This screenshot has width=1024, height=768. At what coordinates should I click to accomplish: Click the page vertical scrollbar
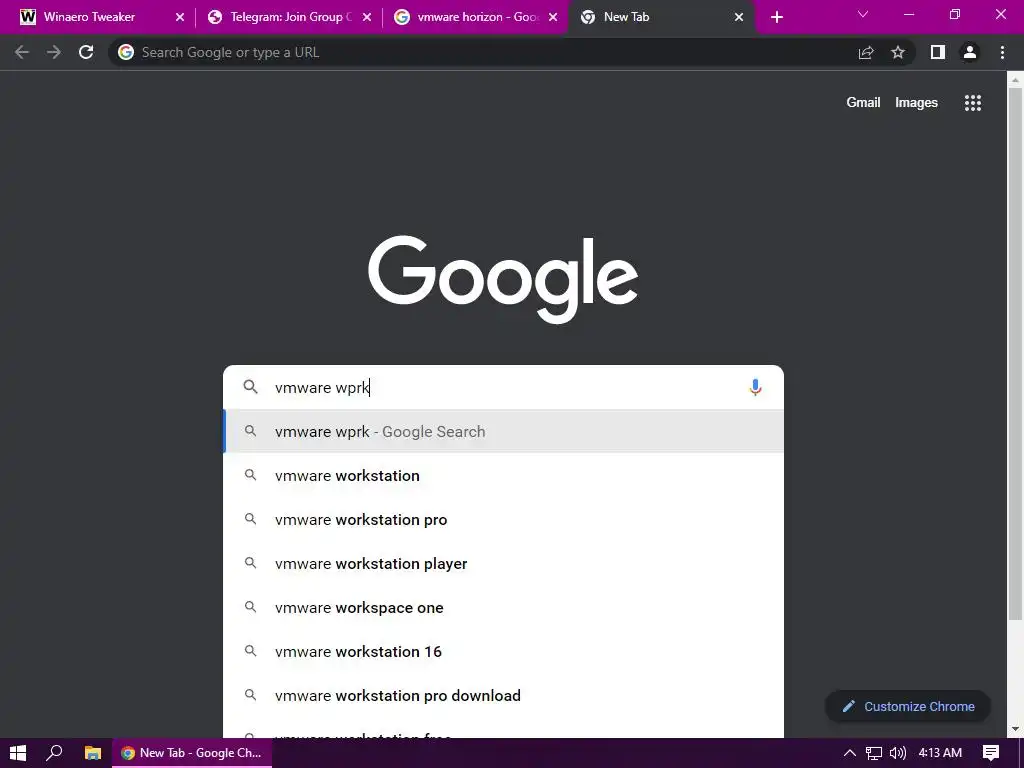point(1015,353)
